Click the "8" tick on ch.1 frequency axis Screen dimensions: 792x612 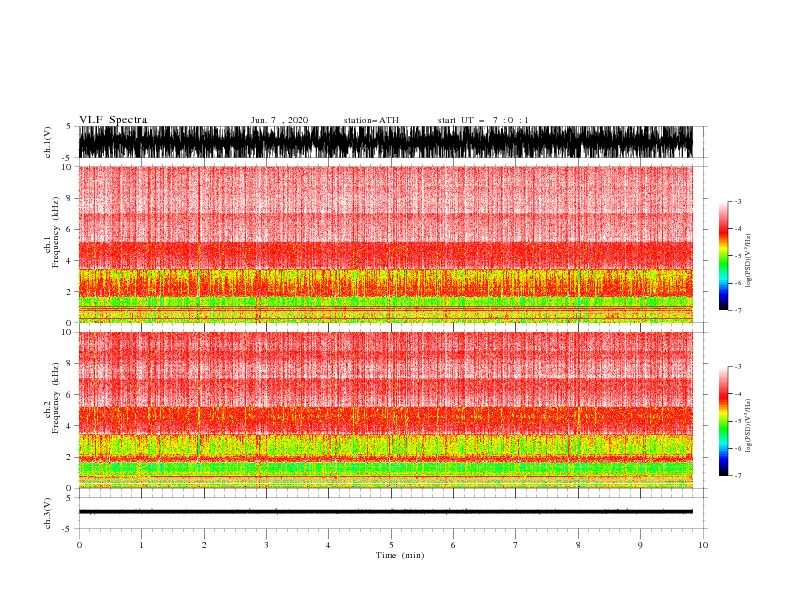pyautogui.click(x=68, y=198)
